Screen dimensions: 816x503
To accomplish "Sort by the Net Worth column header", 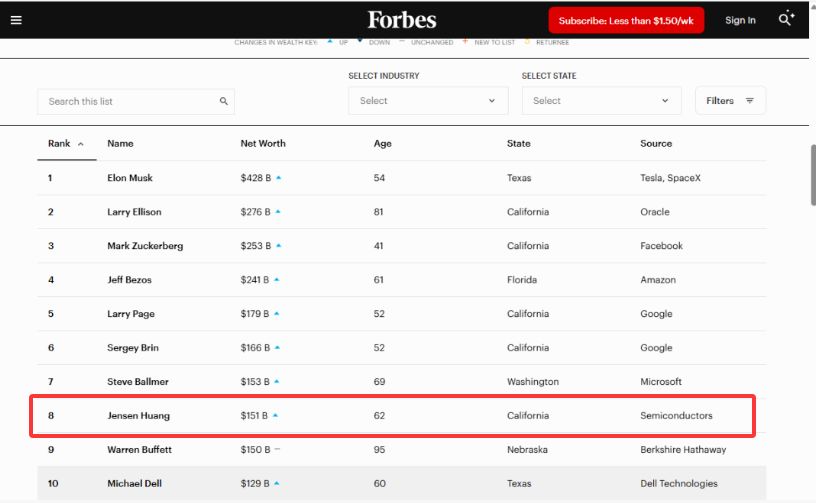I will point(263,144).
